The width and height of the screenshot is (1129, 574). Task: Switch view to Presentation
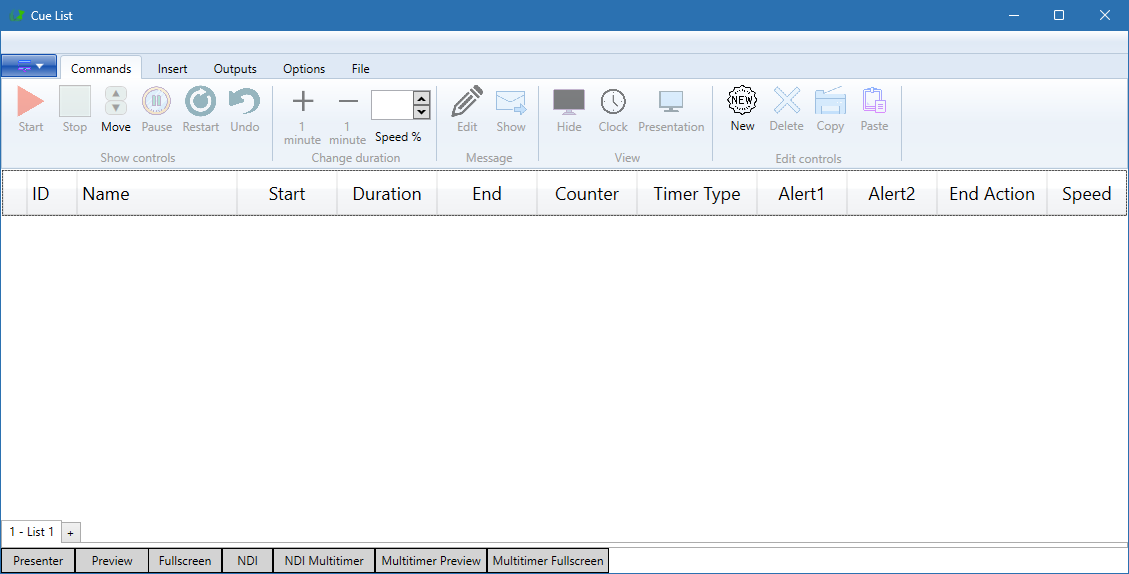click(671, 109)
